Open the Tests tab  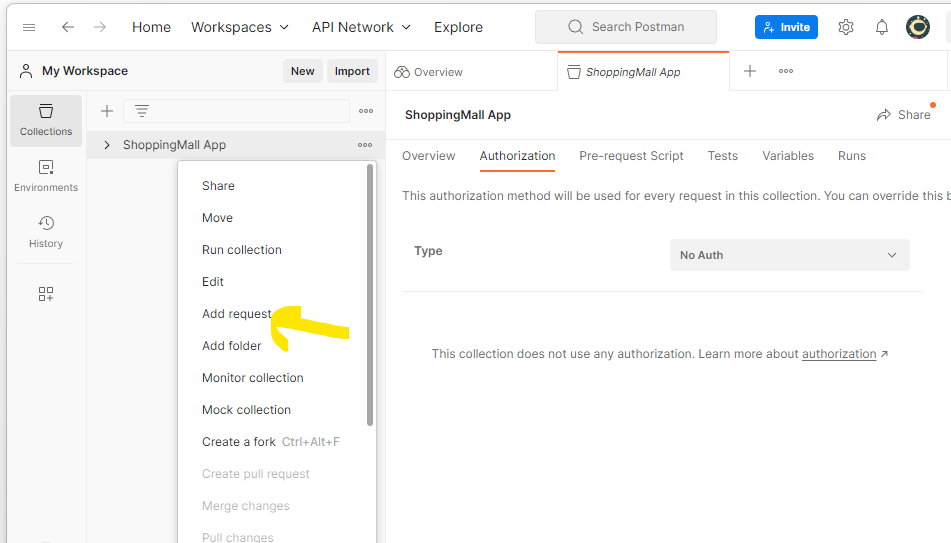(723, 156)
